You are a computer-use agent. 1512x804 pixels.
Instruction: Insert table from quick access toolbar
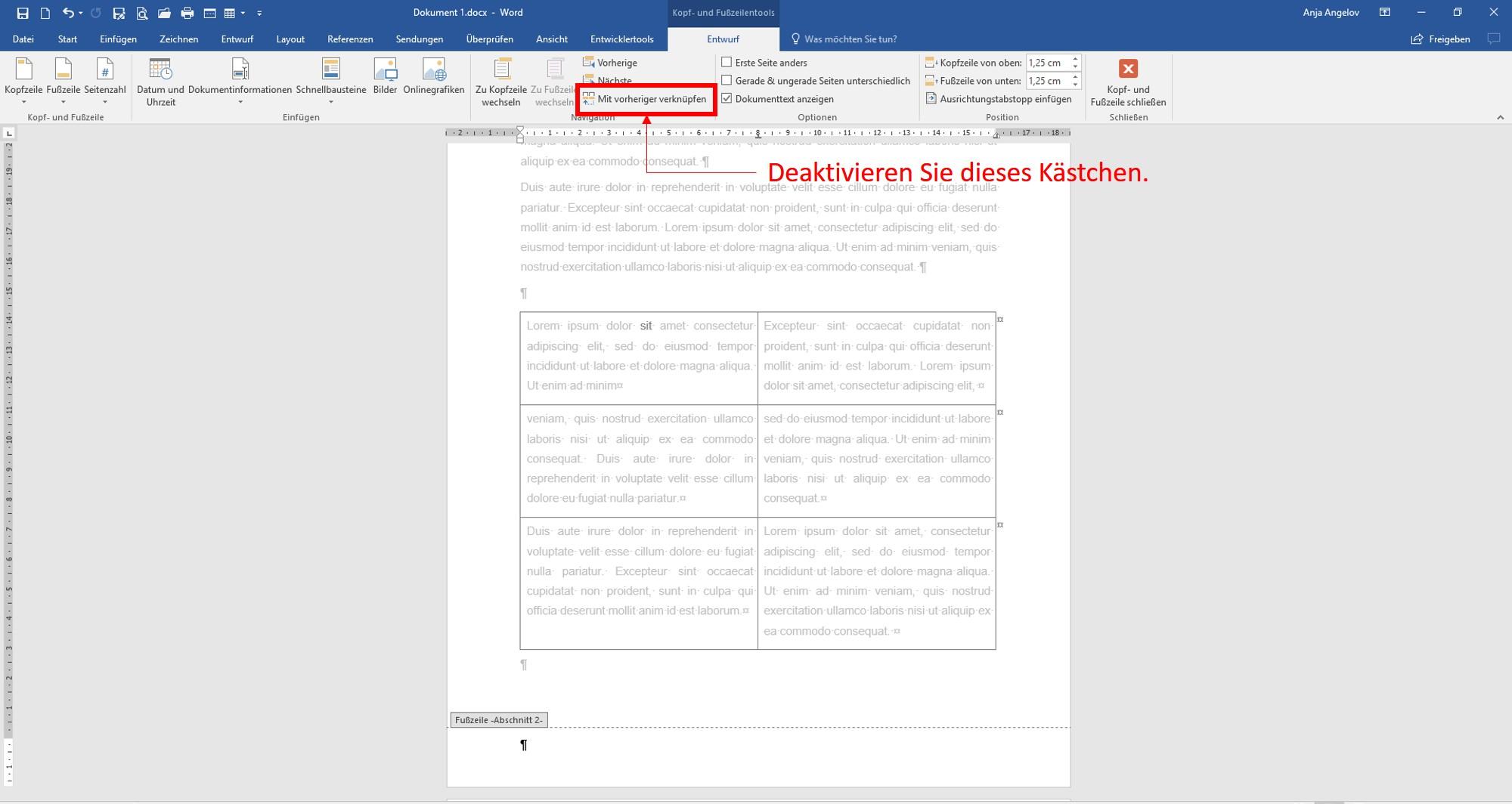click(229, 13)
